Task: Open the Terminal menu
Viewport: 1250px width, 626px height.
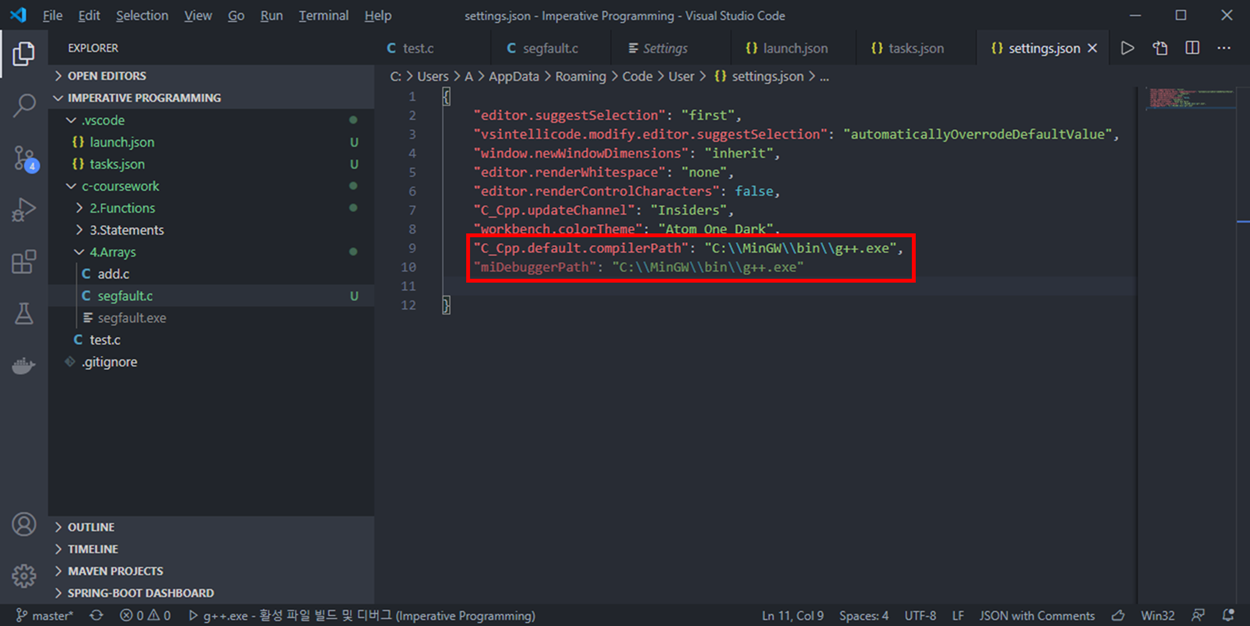Action: [x=324, y=16]
